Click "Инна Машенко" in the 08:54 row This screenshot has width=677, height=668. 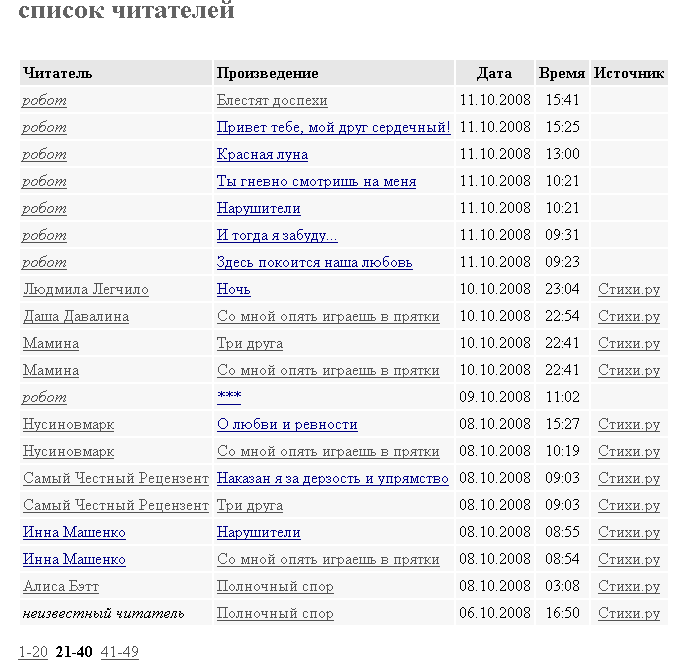(74, 559)
